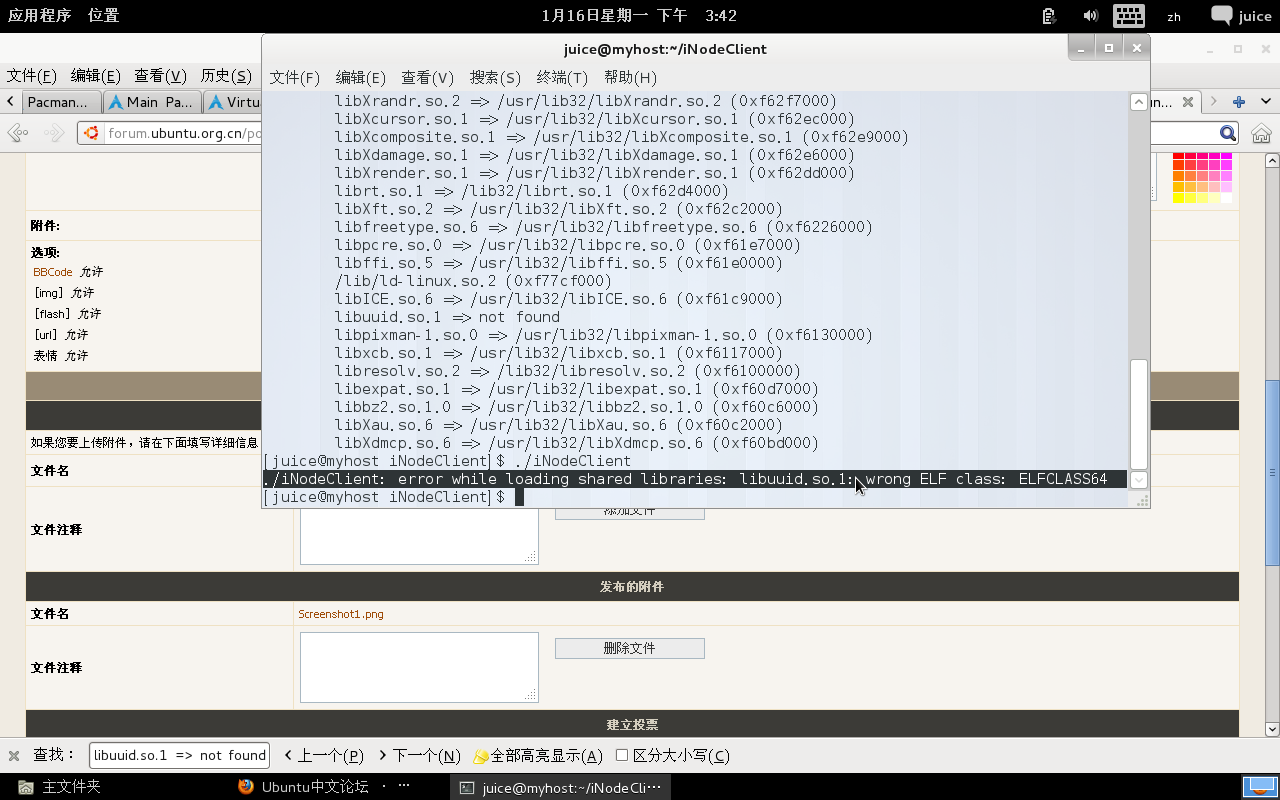1280x800 pixels.
Task: Switch to Ubuntu中文论坛 Firefox taskbar item
Action: pos(325,787)
